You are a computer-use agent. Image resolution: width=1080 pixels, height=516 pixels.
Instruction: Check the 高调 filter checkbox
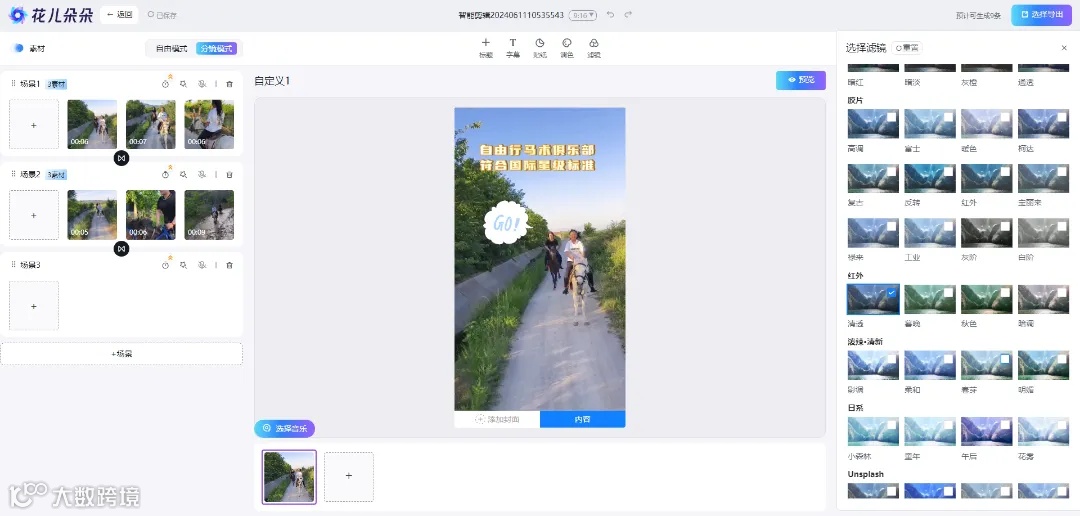pyautogui.click(x=892, y=117)
